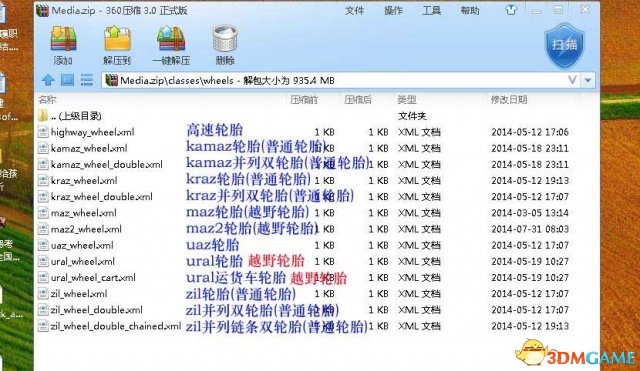Click the blue 扫描 (Scan) shield button
Viewport: 640px width, 371px height.
(x=564, y=45)
